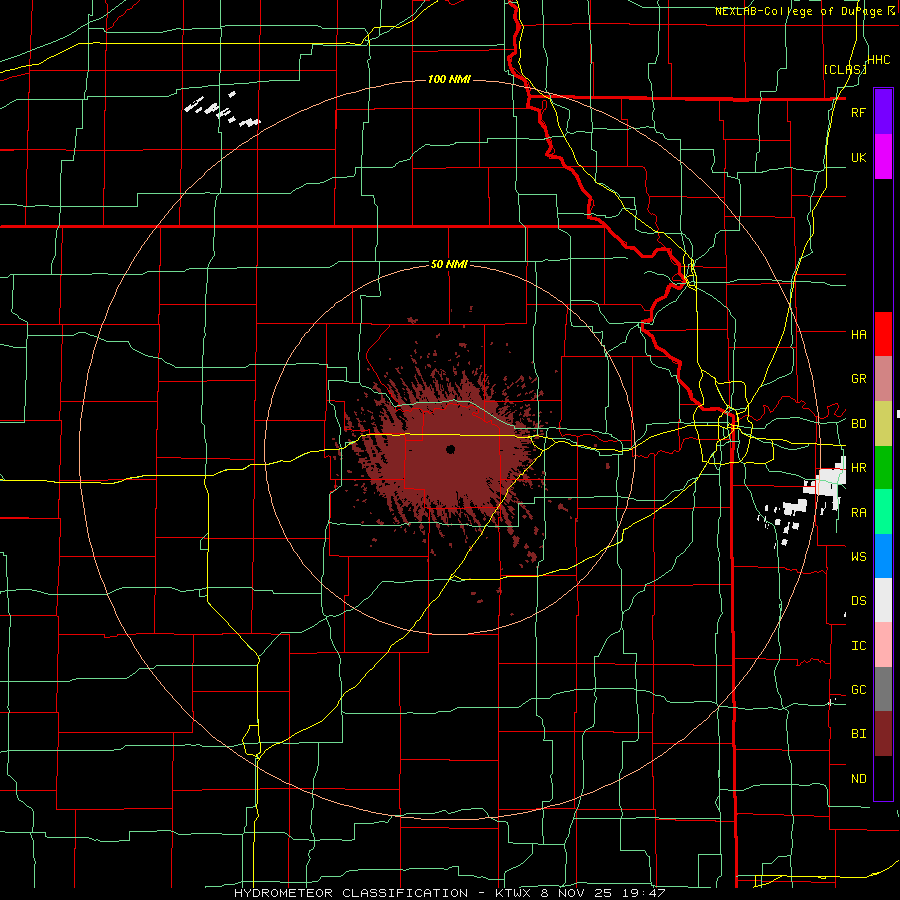Viewport: 900px width, 900px height.
Task: Click the brown BI legend swatch
Action: click(x=883, y=734)
